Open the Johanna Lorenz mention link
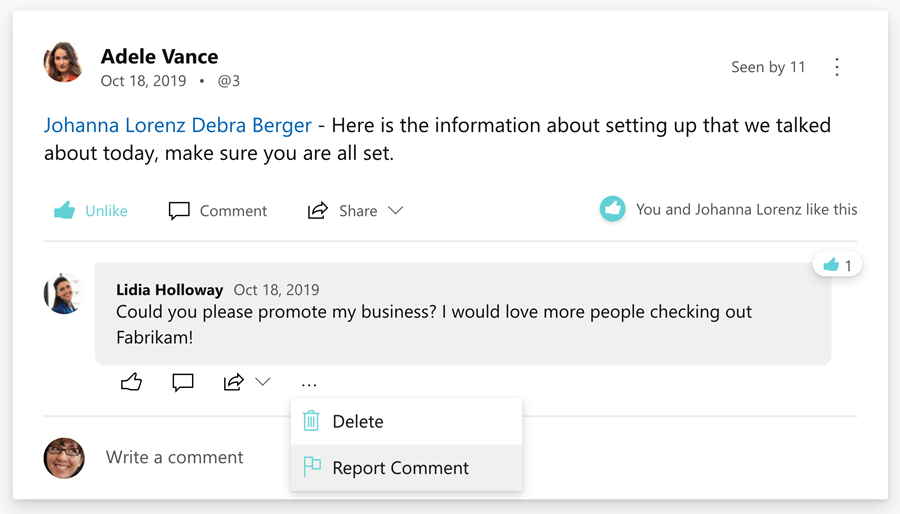This screenshot has width=900, height=514. (x=114, y=126)
